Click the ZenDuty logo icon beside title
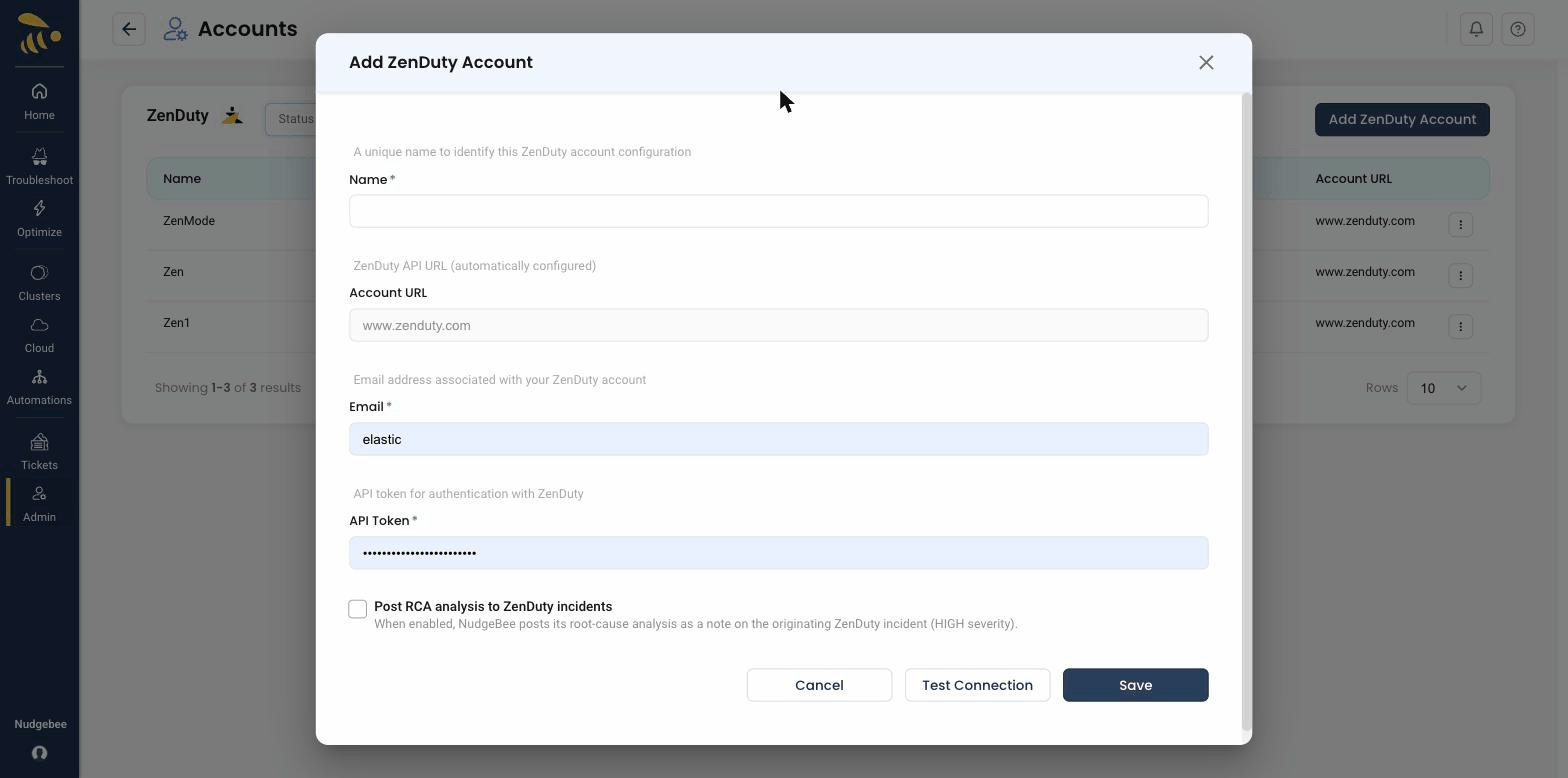The height and width of the screenshot is (778, 1568). 232,116
